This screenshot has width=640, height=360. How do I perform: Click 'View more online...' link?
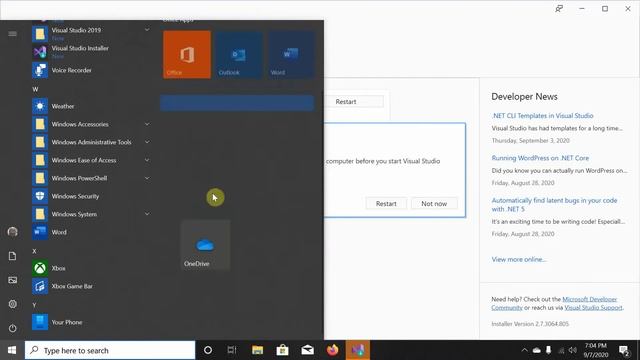[519, 259]
